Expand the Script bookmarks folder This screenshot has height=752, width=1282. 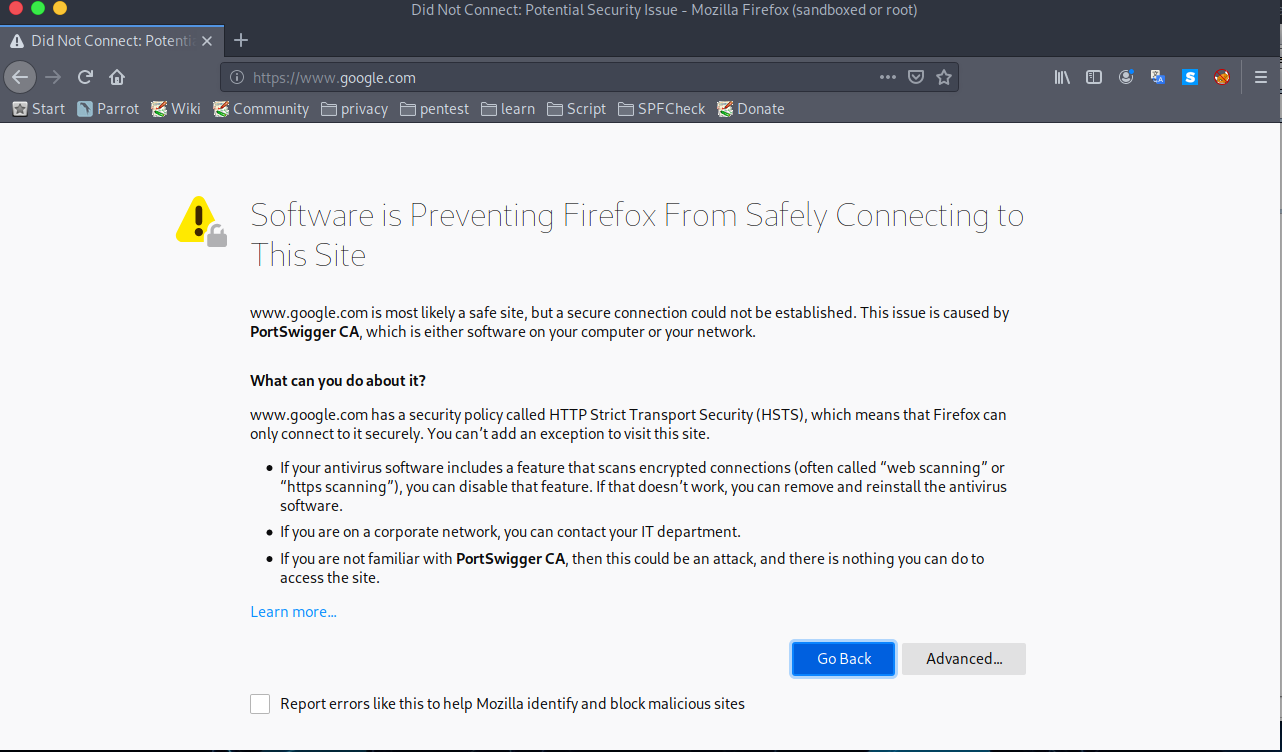pos(576,109)
